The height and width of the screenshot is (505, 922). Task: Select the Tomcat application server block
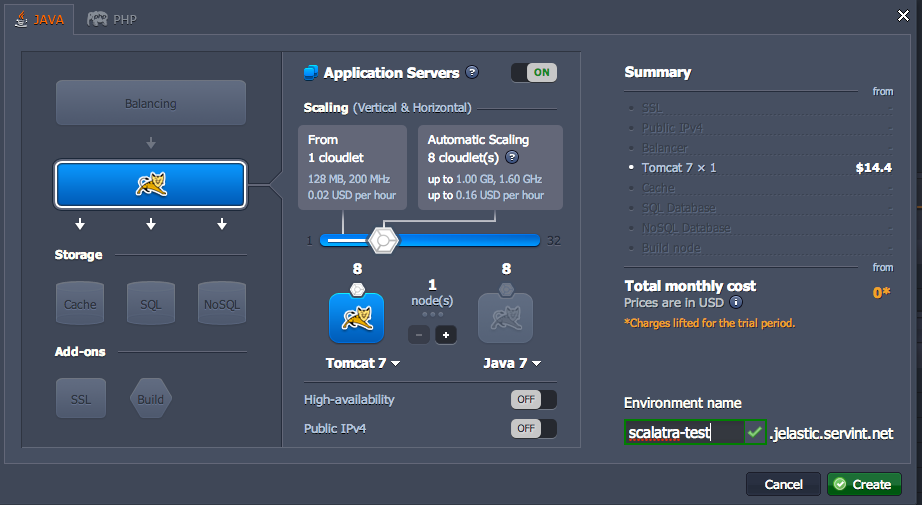(x=151, y=185)
